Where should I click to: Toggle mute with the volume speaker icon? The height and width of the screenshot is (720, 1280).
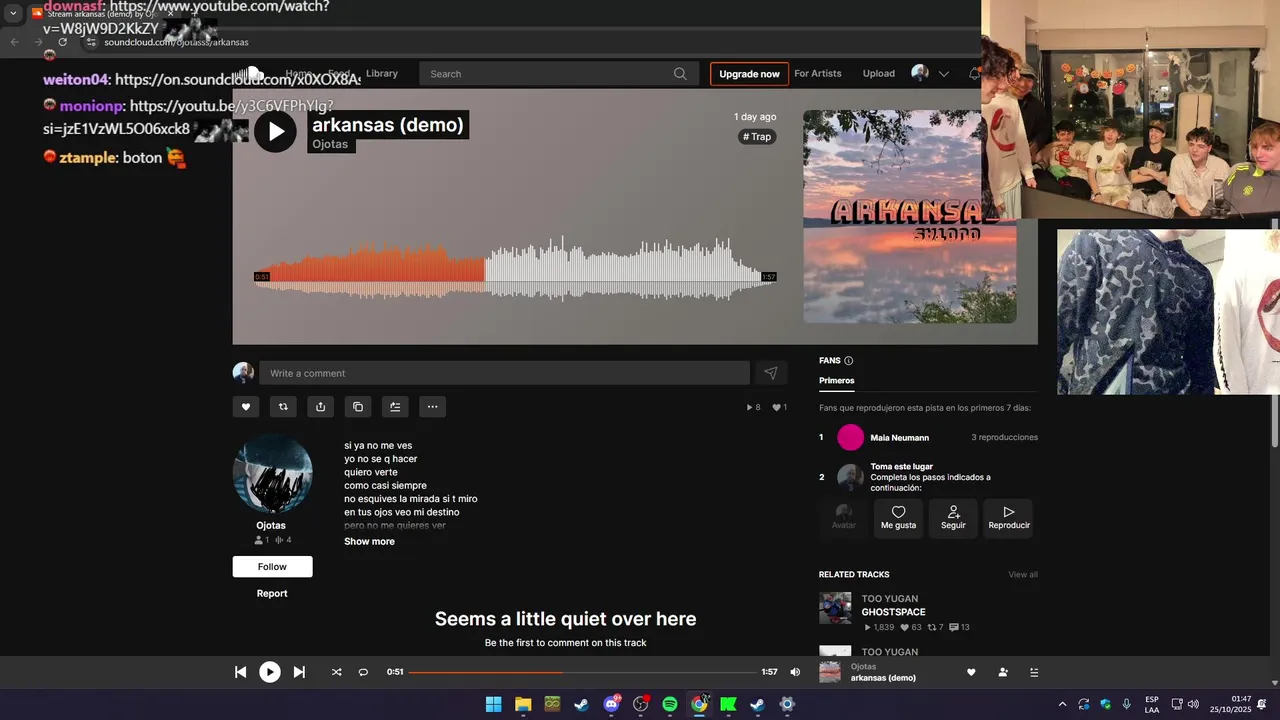(x=795, y=672)
